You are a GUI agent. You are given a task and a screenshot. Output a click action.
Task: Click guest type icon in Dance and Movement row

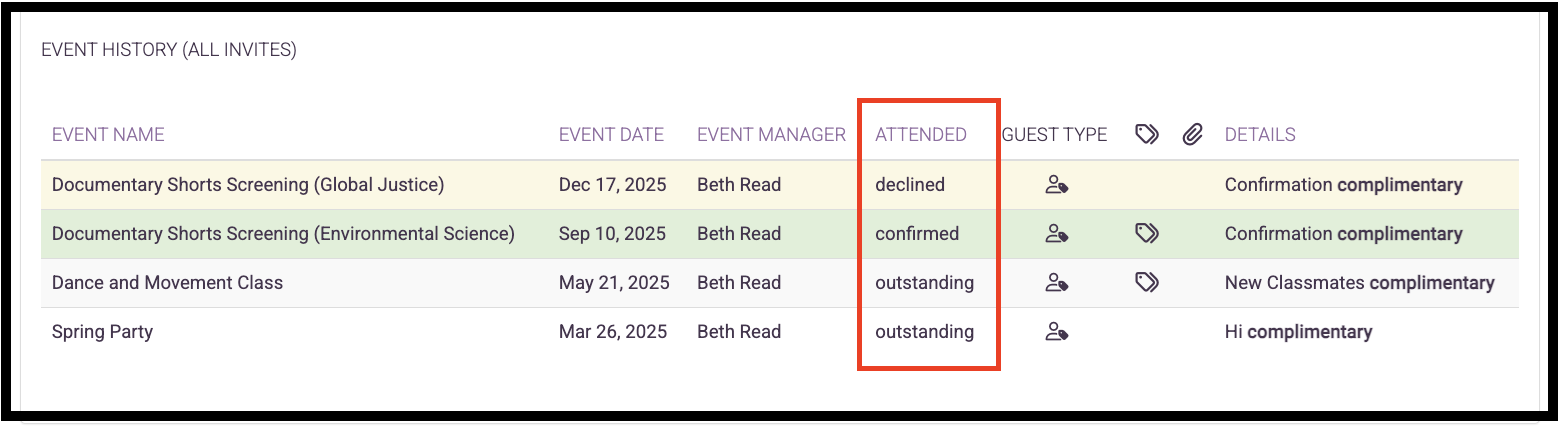point(1056,283)
